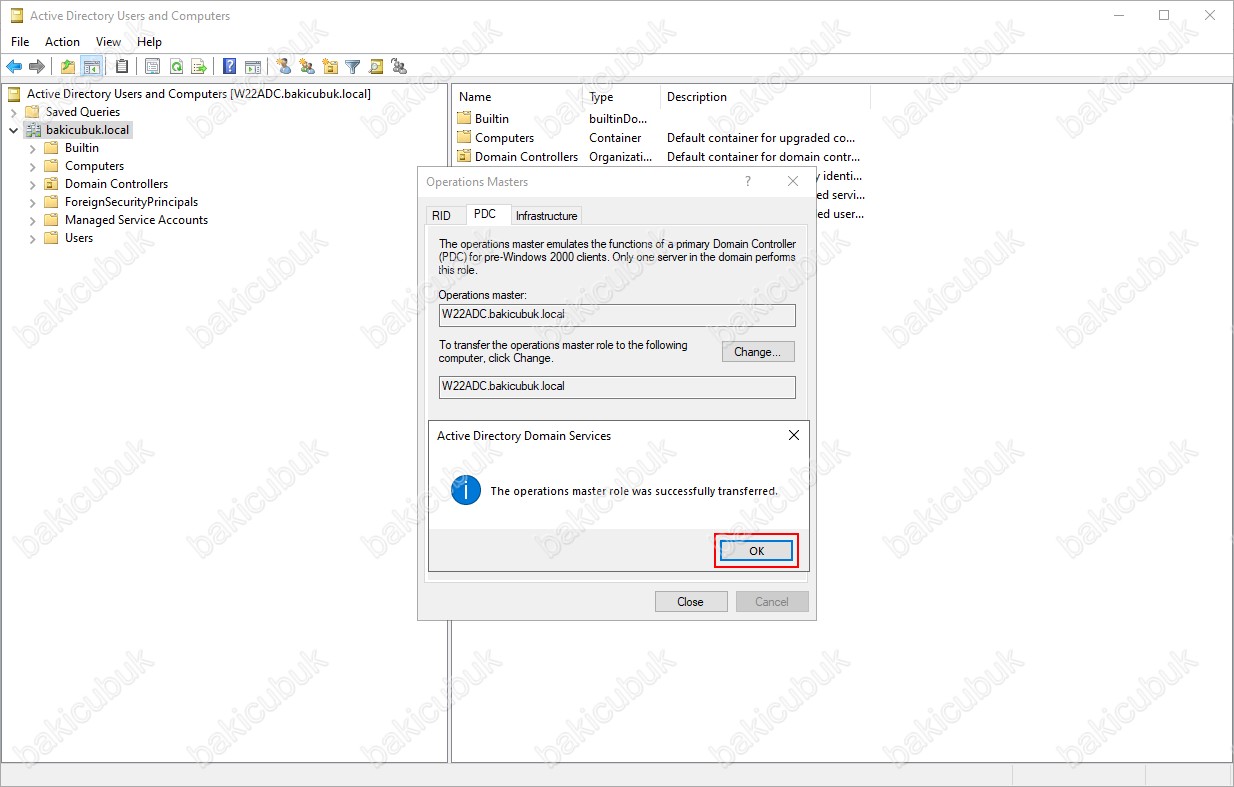Screen dimensions: 1234x787
Task: Click the ForeignSecurityPrincipals folder icon
Action: [52, 202]
